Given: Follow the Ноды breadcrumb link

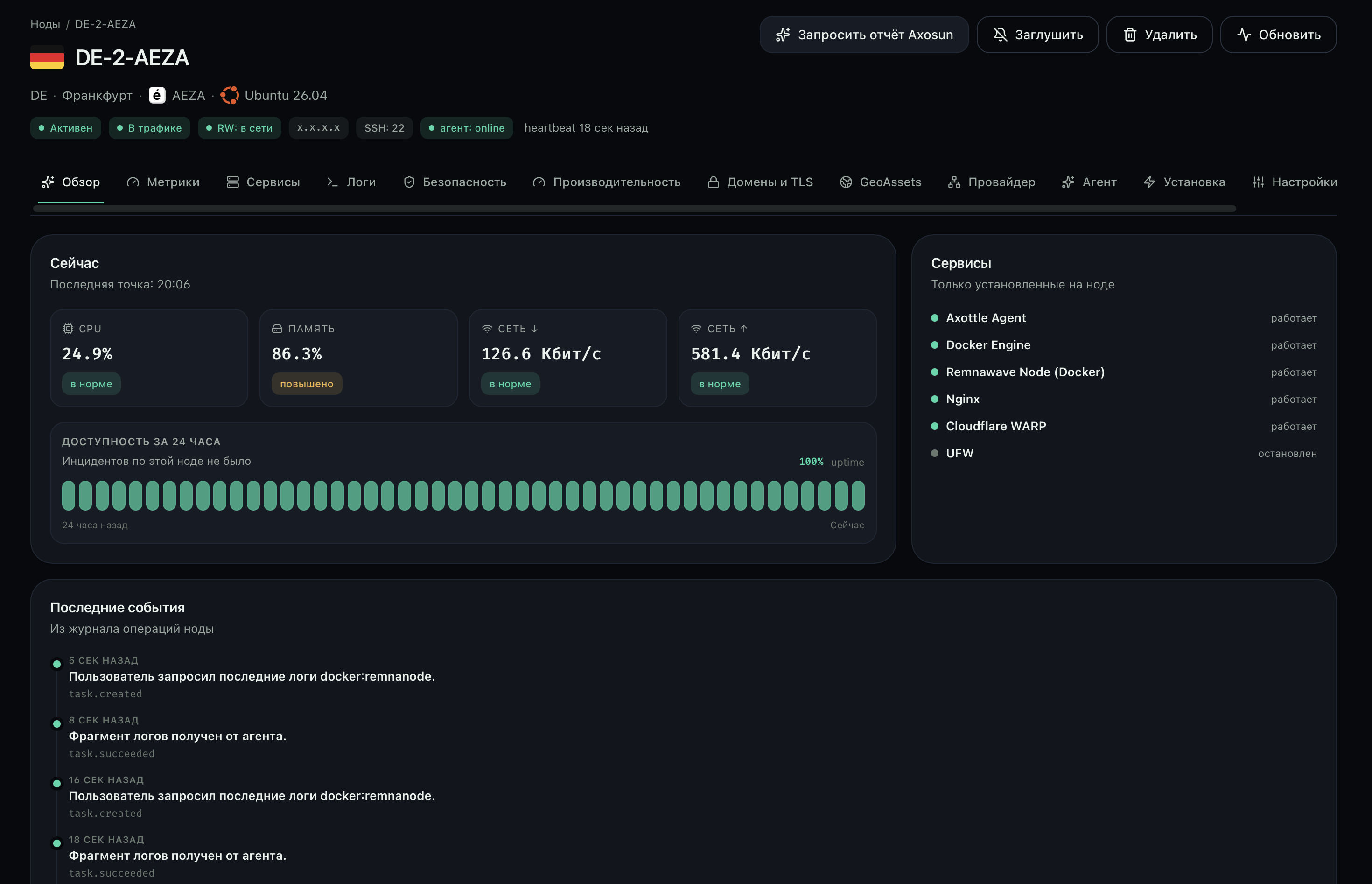Looking at the screenshot, I should pyautogui.click(x=45, y=24).
